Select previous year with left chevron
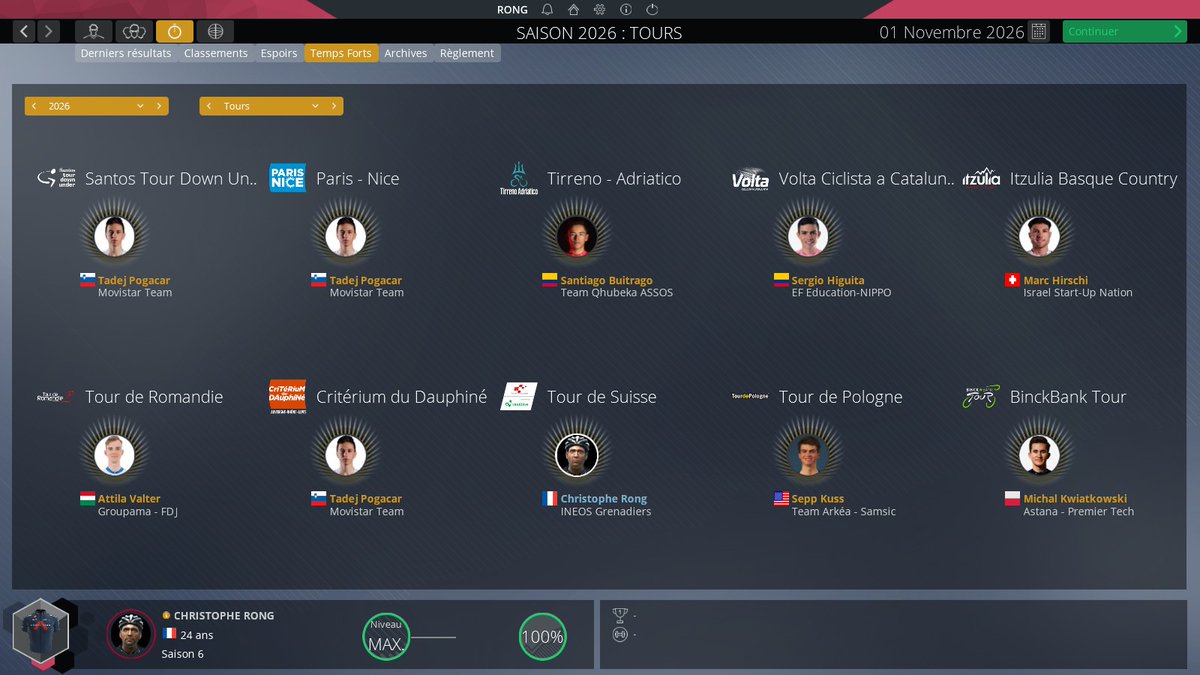The width and height of the screenshot is (1200, 675). (x=34, y=106)
